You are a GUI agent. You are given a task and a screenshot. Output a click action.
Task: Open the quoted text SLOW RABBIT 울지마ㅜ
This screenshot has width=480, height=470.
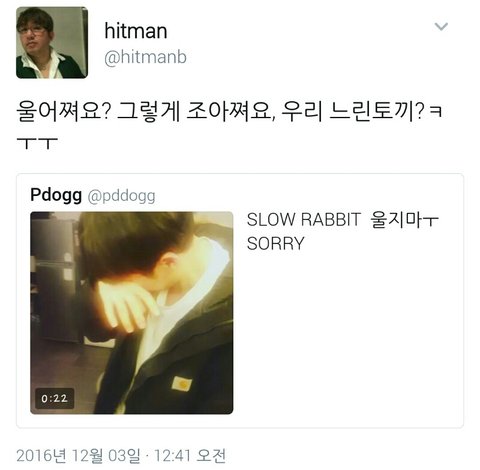(343, 220)
